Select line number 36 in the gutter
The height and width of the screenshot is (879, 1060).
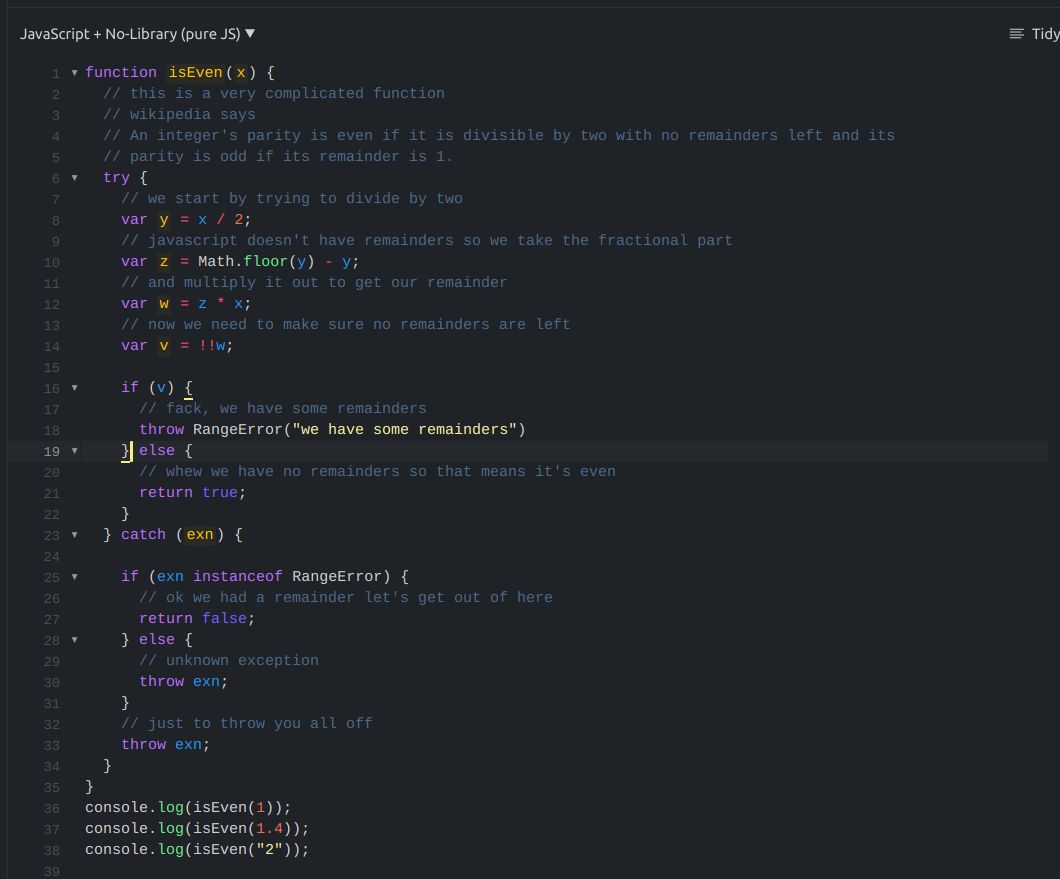click(x=50, y=807)
